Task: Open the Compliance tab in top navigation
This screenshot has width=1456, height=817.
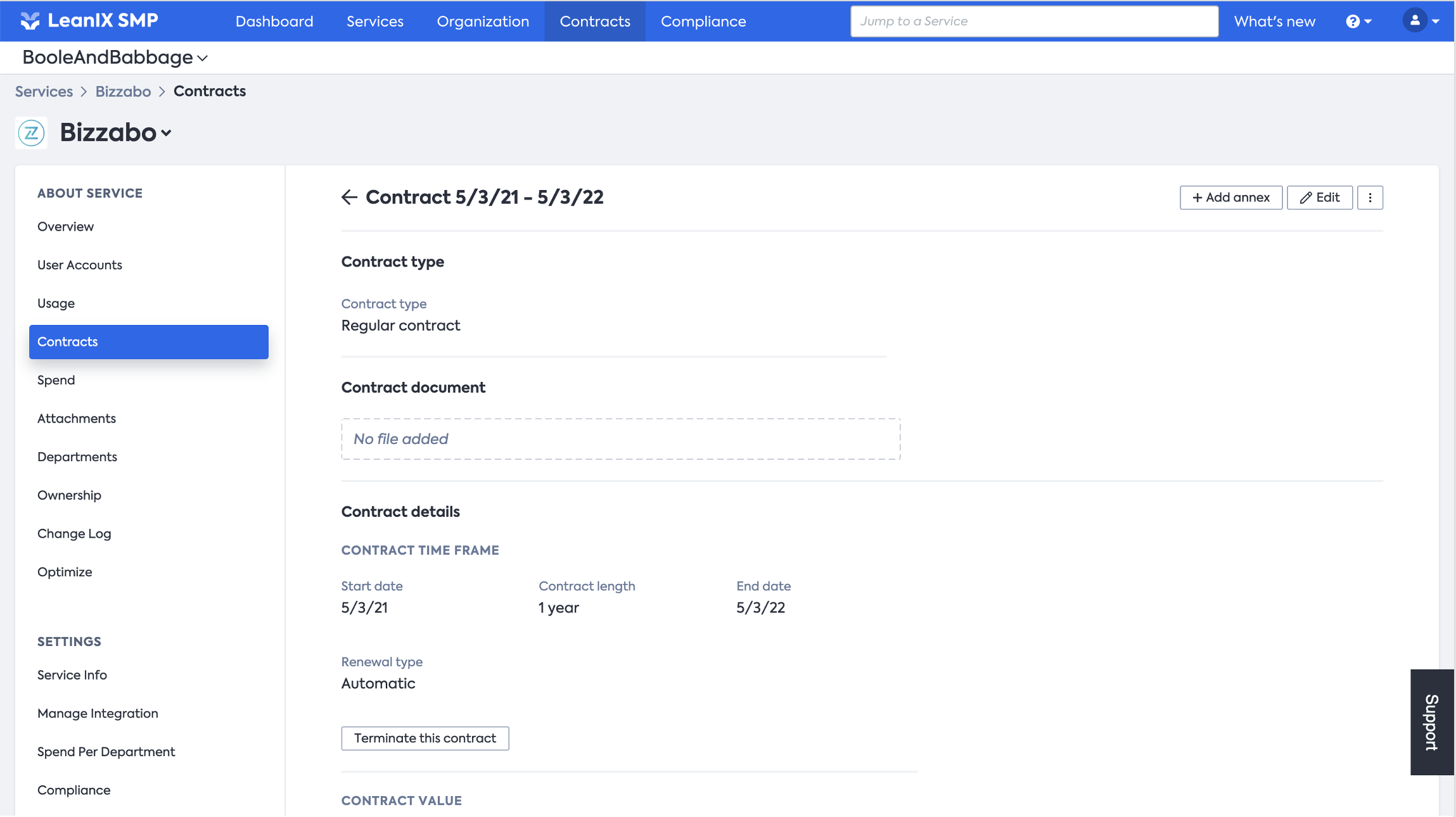Action: 703,22
